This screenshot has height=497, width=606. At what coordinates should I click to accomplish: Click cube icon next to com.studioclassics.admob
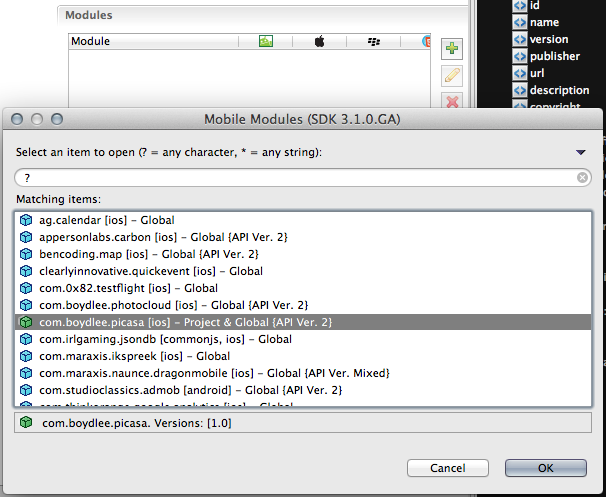26,390
